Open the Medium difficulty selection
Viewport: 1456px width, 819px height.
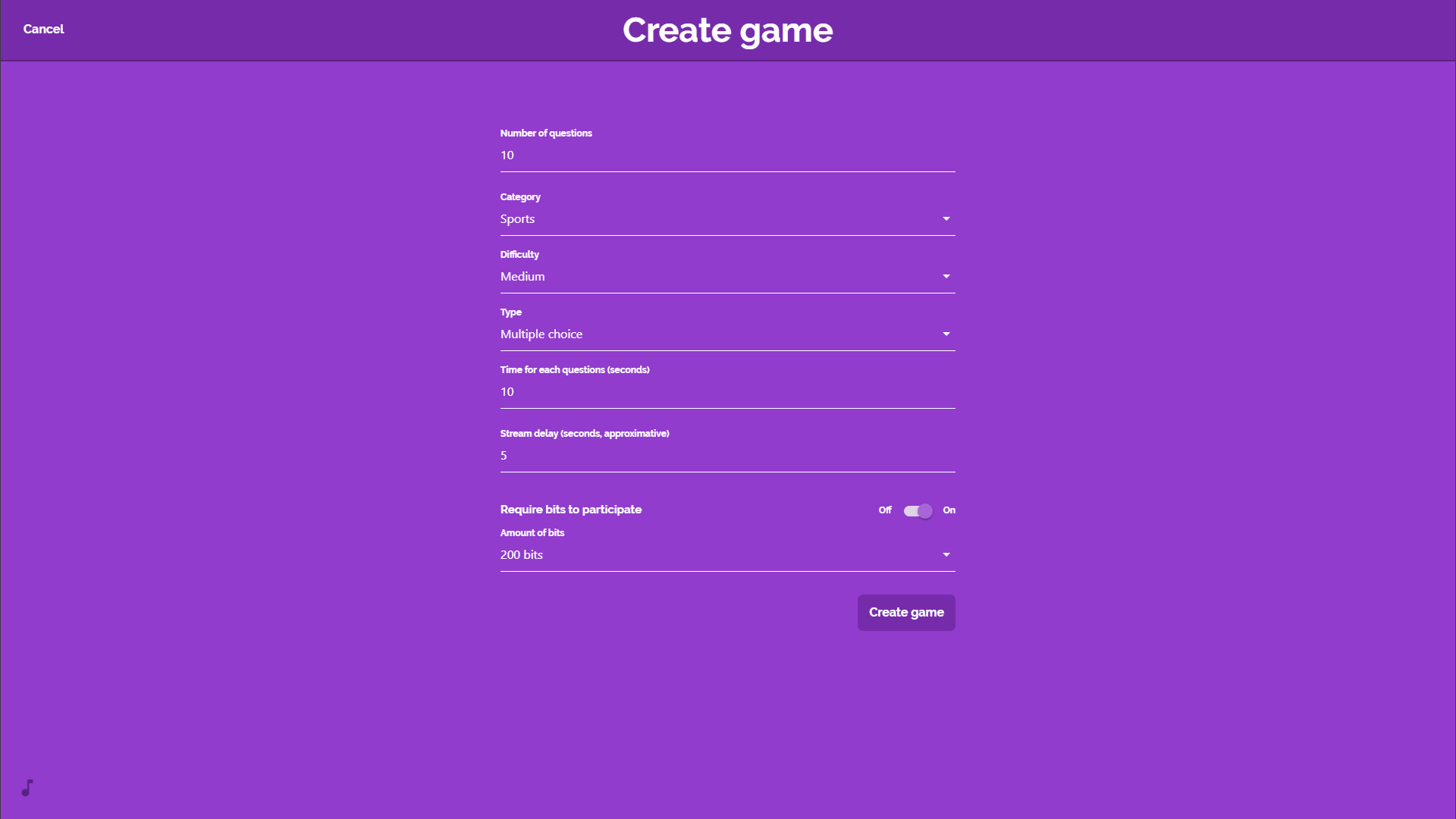[x=522, y=277]
